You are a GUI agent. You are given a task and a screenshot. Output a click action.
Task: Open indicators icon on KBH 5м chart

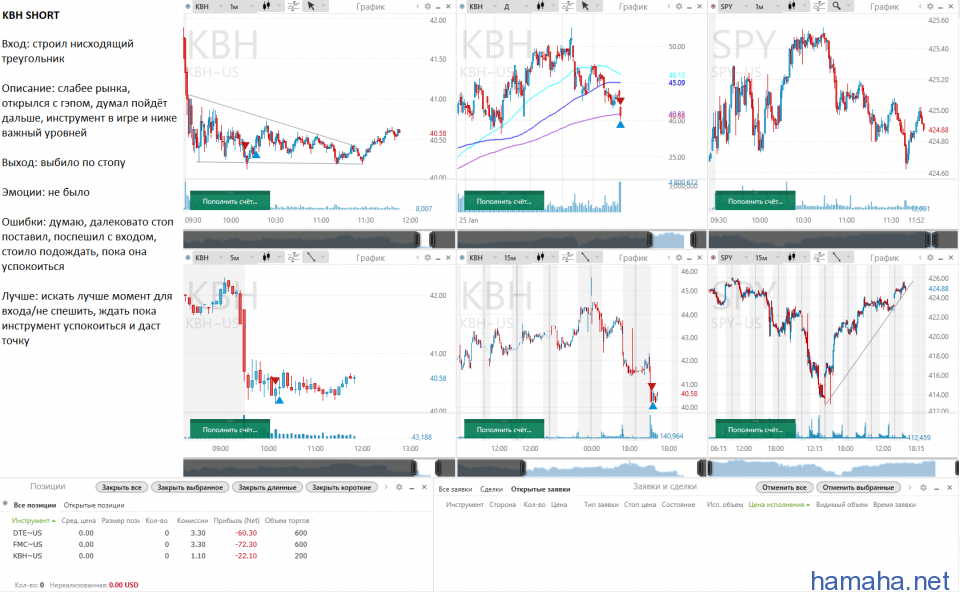tap(293, 258)
